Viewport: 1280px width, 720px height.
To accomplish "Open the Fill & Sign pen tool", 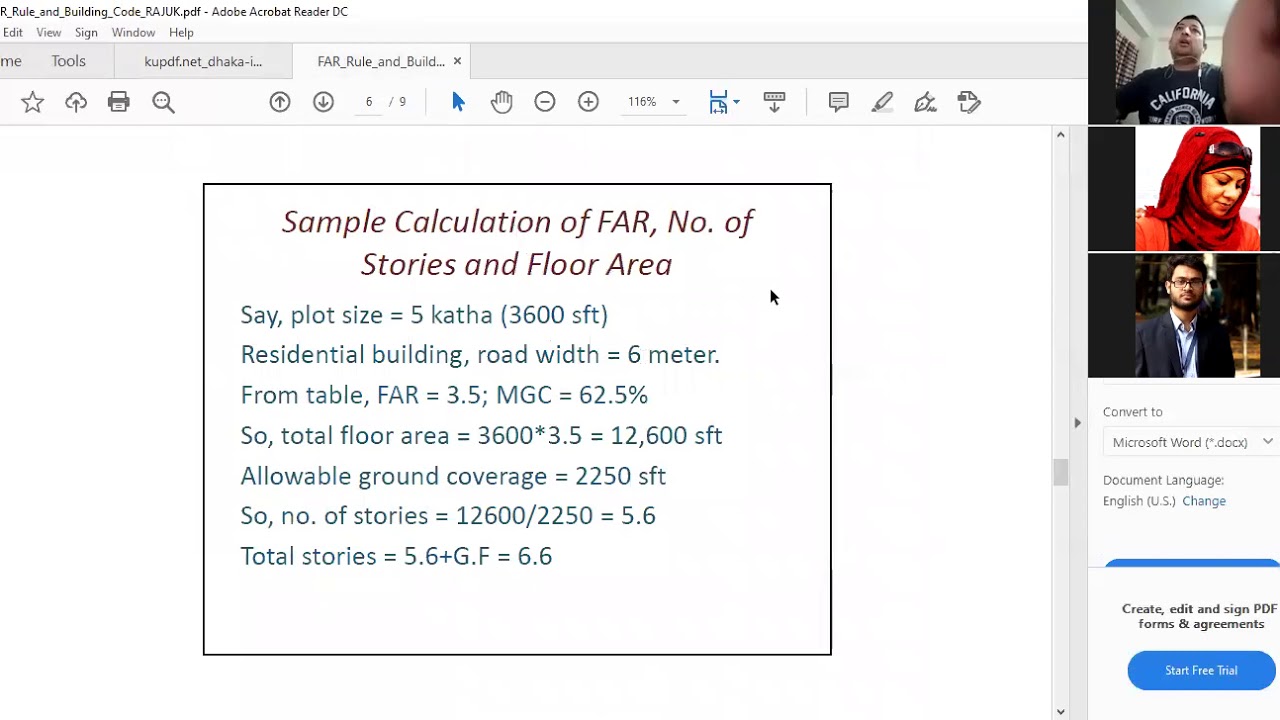I will coord(925,102).
